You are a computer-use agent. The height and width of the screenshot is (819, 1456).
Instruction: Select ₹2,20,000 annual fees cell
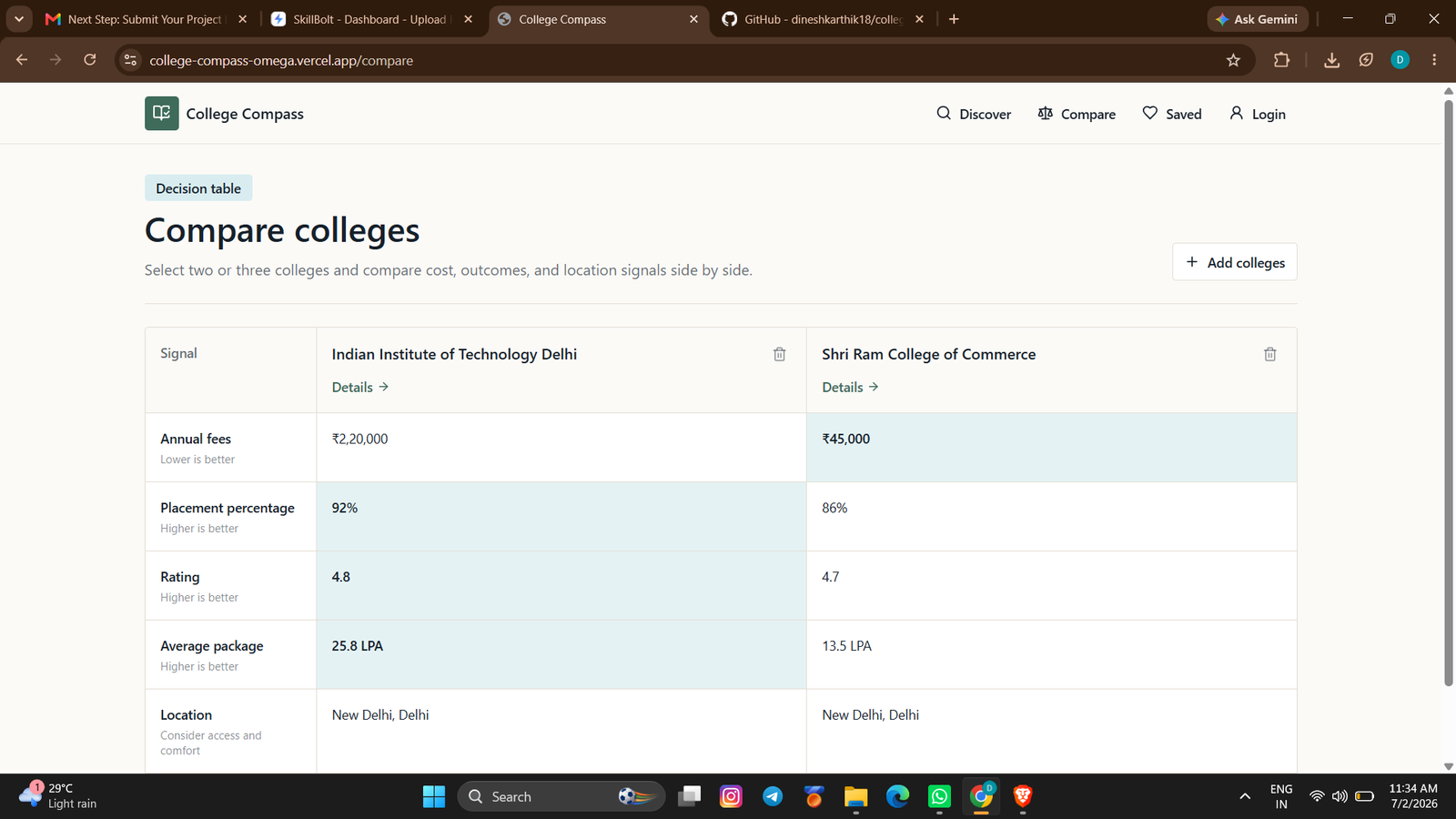point(561,448)
